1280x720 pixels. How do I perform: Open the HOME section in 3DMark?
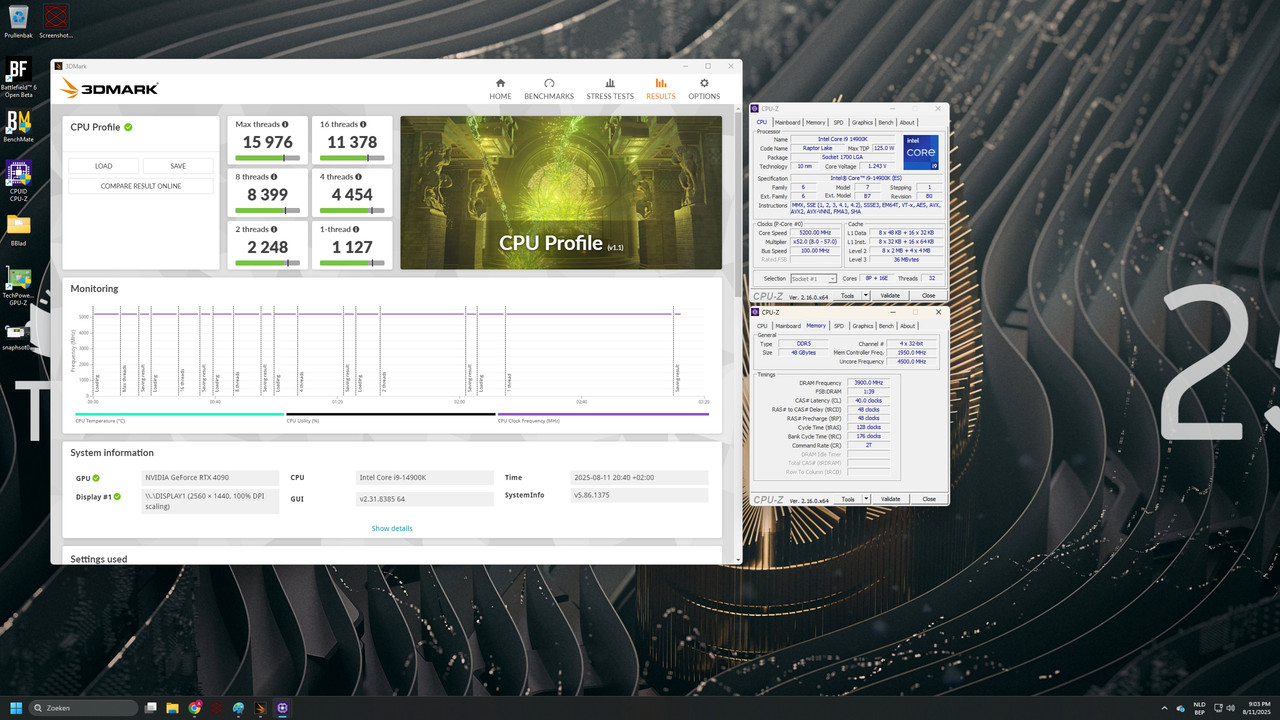click(500, 89)
